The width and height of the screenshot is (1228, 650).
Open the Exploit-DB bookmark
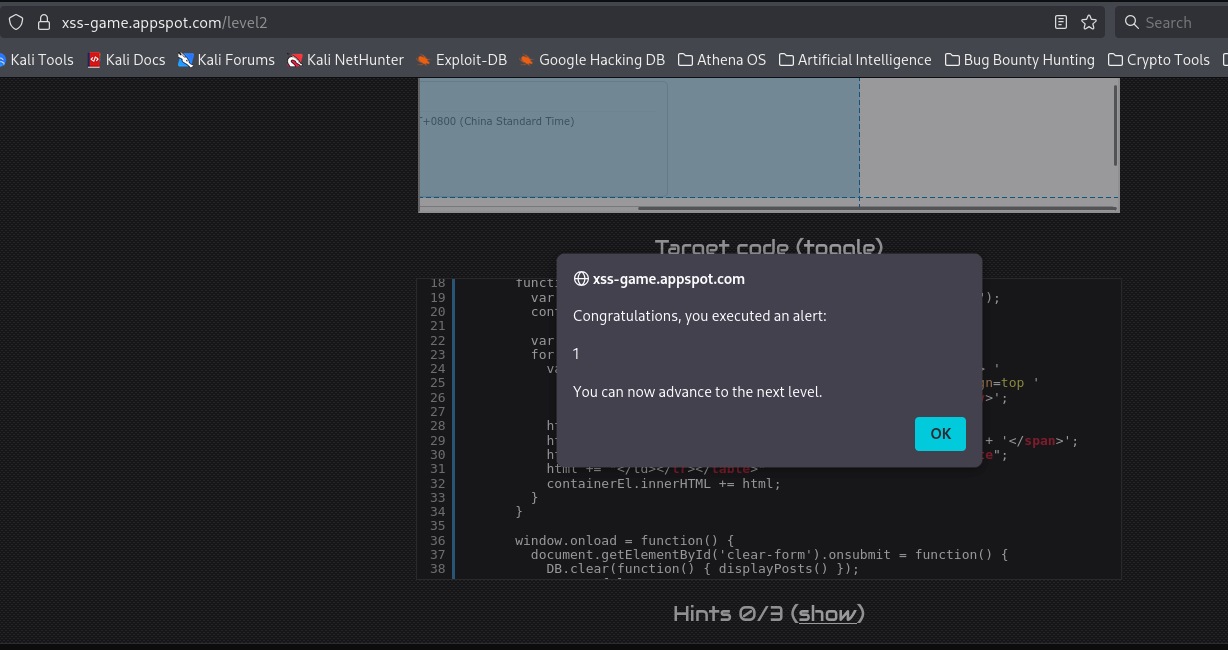click(x=461, y=60)
